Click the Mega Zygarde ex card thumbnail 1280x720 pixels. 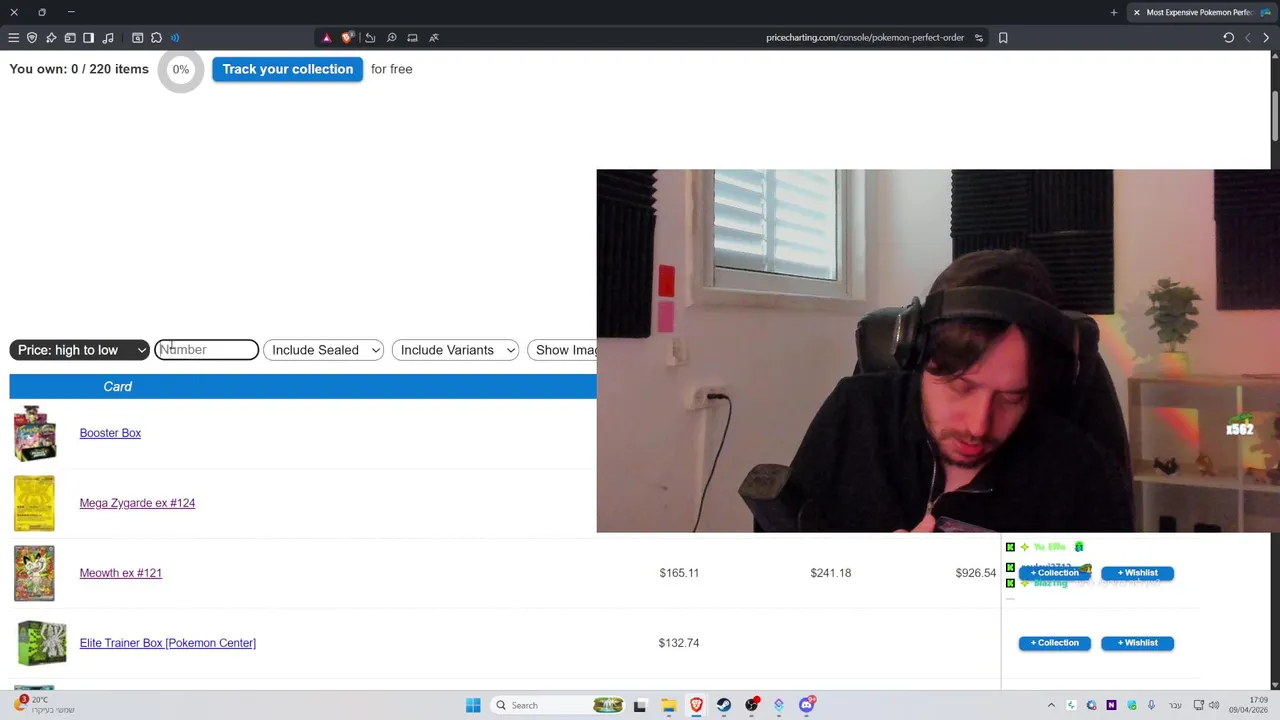click(34, 503)
